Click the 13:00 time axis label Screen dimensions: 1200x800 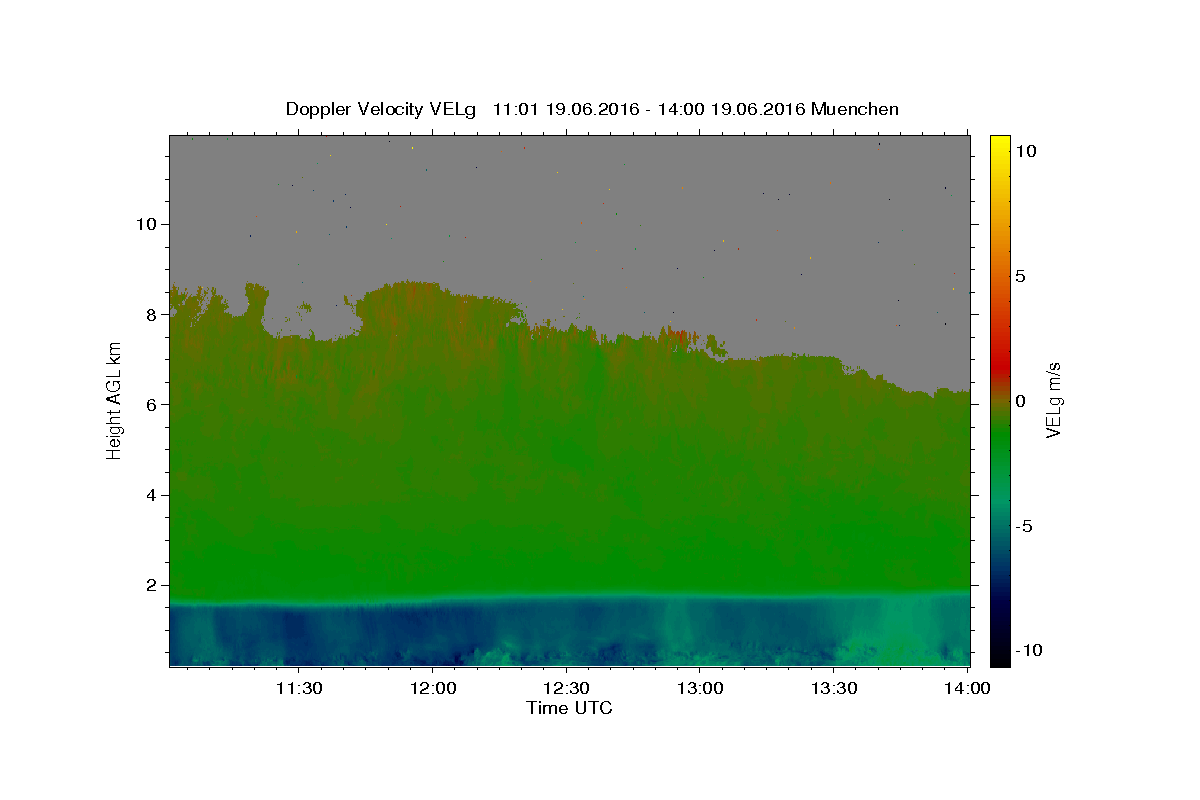[x=700, y=688]
